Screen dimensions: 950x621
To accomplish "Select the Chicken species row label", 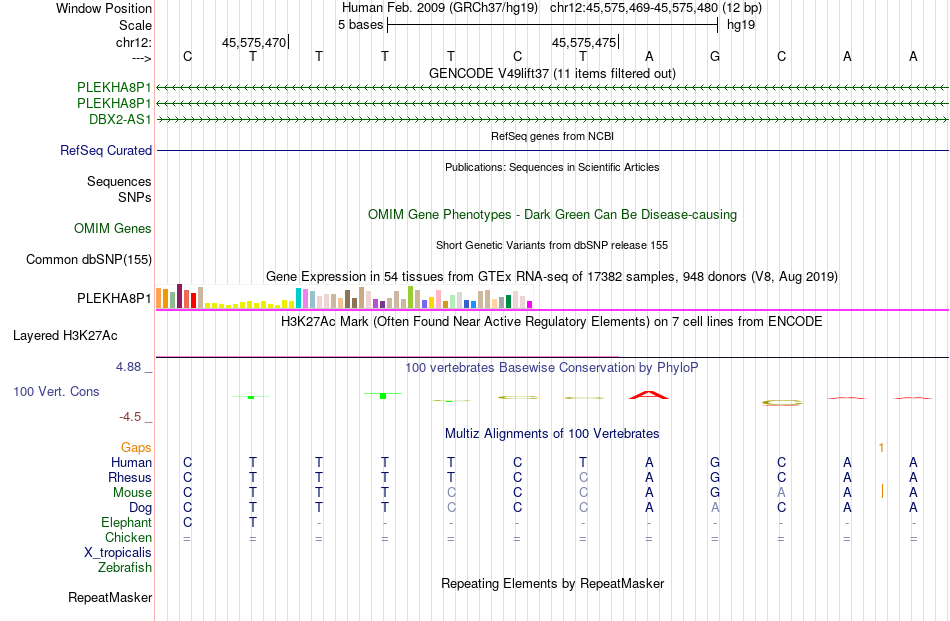I will pyautogui.click(x=128, y=537).
